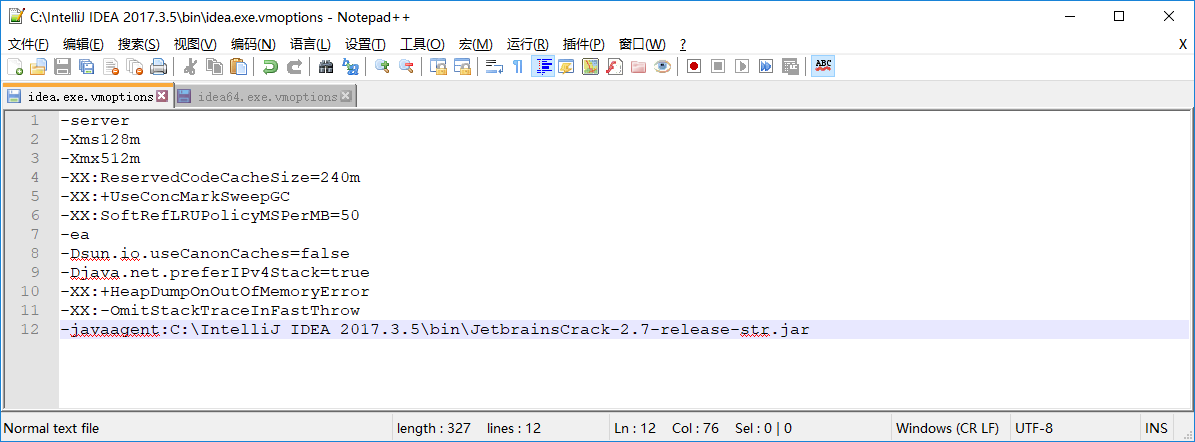Open the 语言(L) menu
The image size is (1195, 442).
(x=310, y=44)
